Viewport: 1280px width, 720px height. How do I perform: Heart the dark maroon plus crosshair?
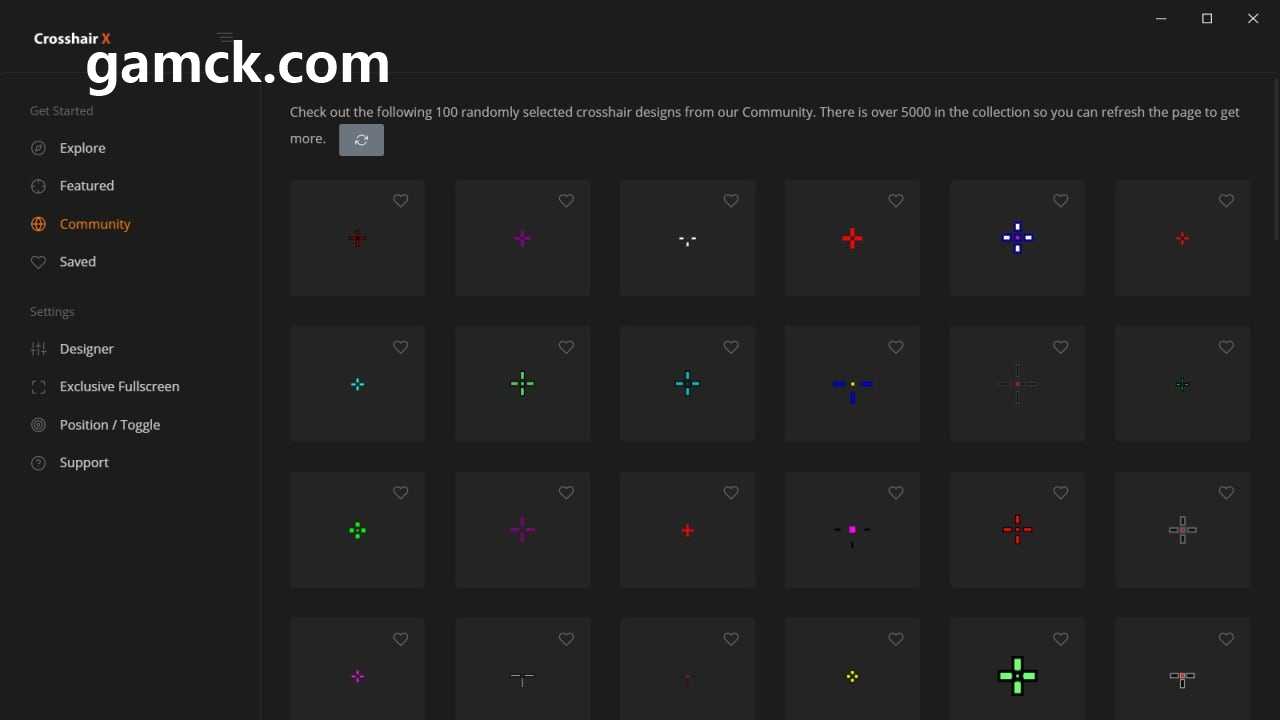point(401,201)
